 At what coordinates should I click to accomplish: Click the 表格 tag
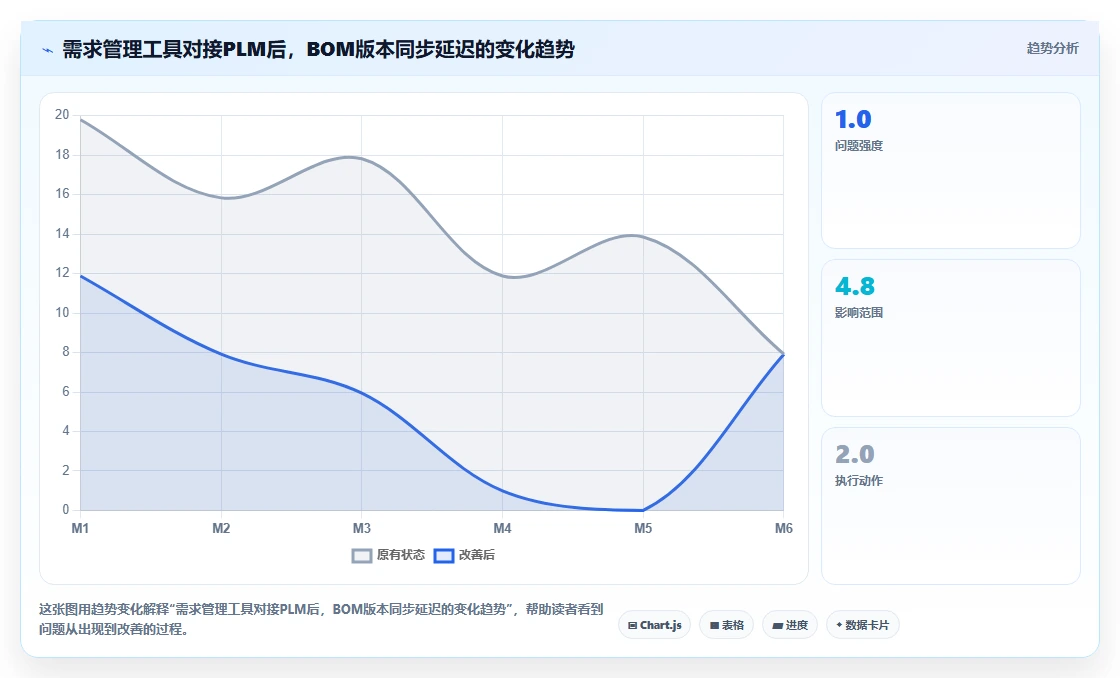pyautogui.click(x=726, y=625)
